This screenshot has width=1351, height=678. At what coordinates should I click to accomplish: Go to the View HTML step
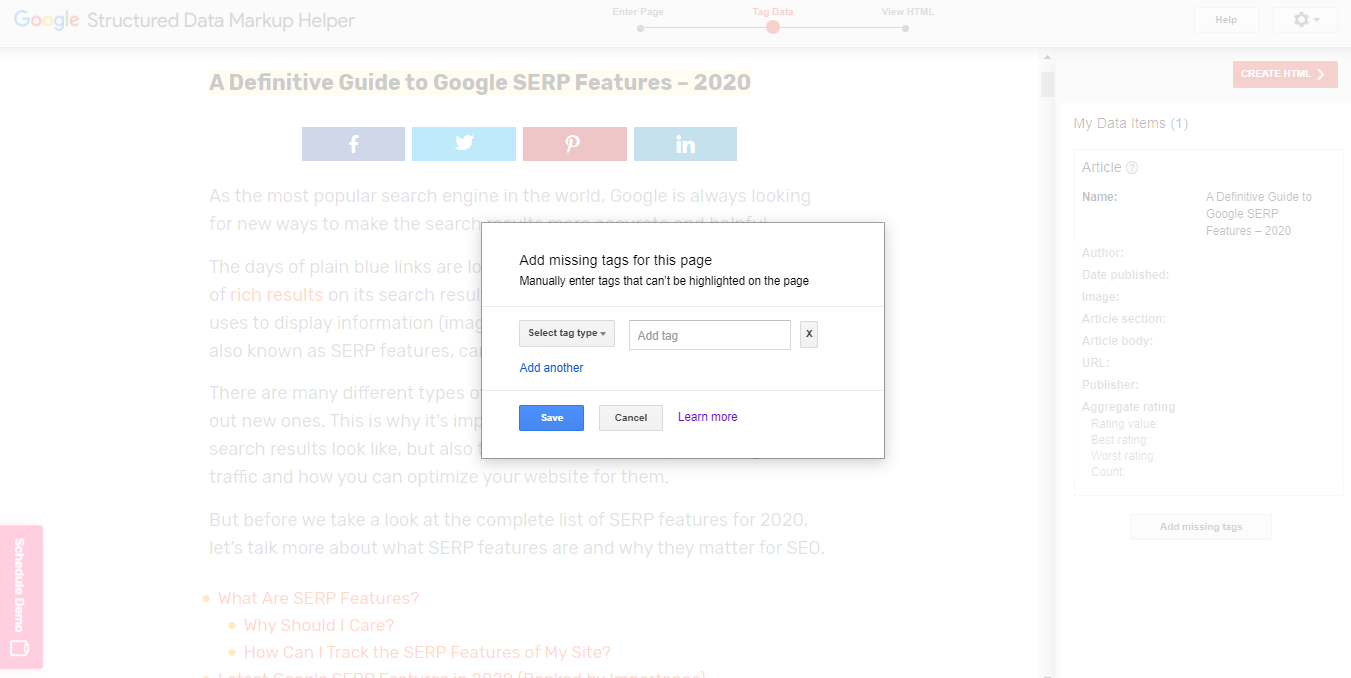908,12
